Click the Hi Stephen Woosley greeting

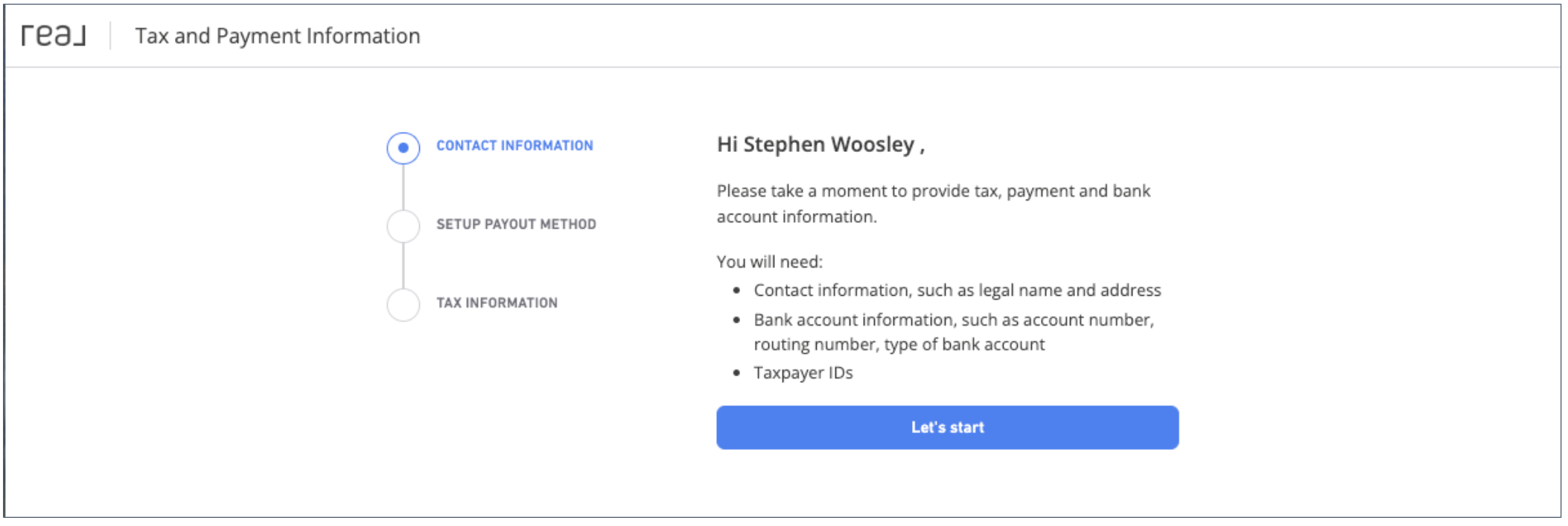coord(820,145)
